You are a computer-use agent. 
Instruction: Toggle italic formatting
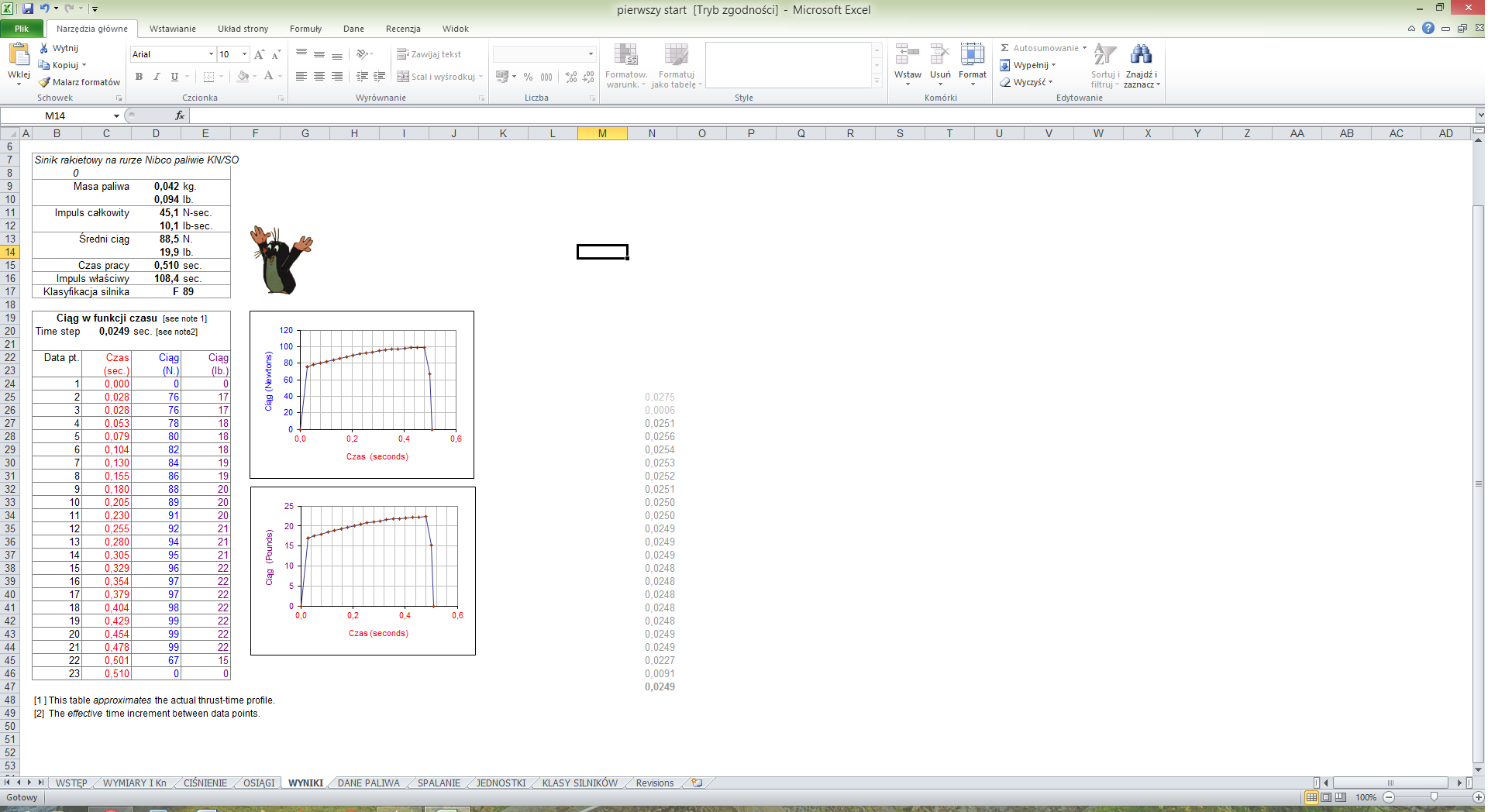coord(157,77)
